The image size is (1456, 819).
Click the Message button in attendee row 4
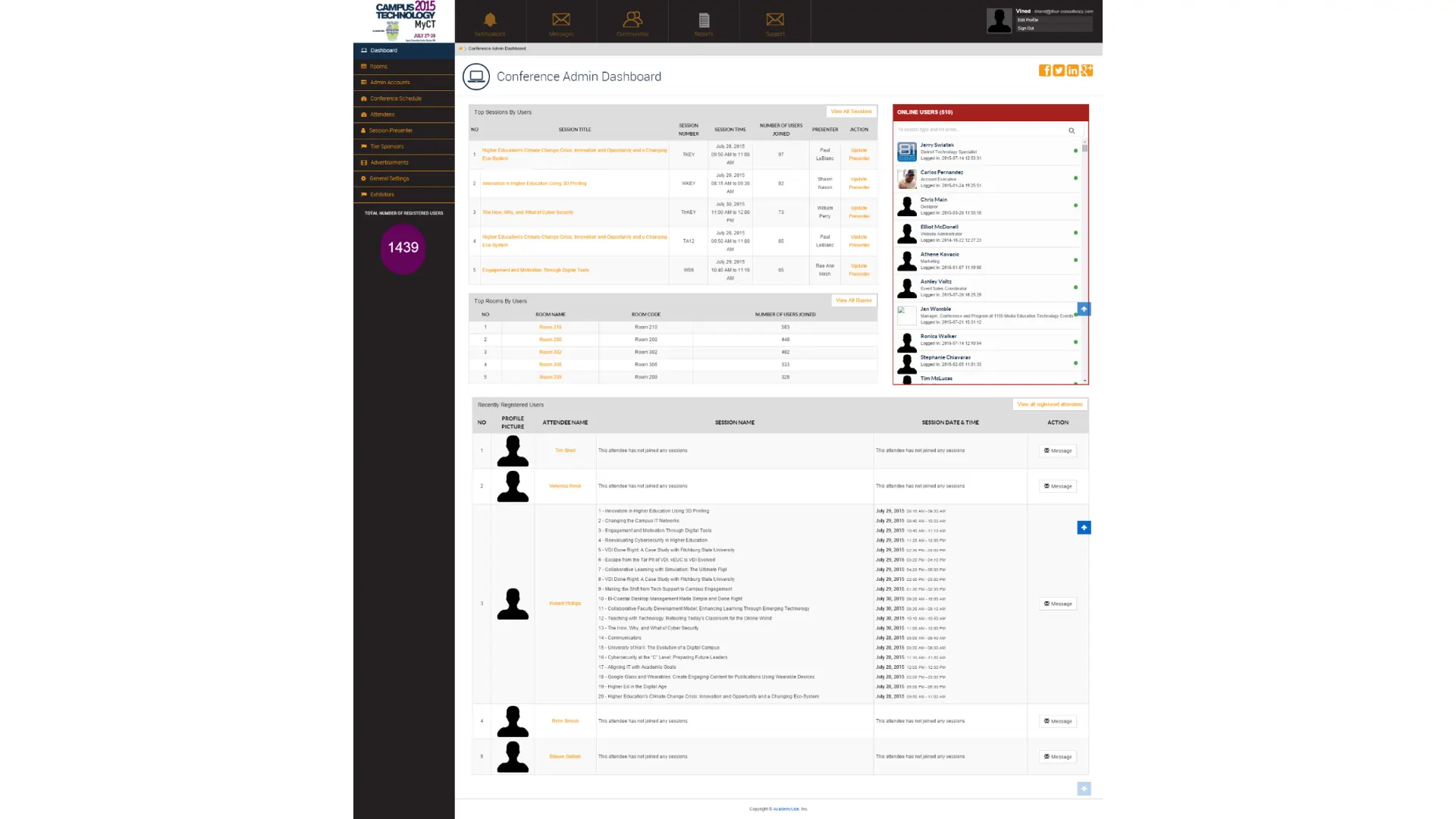(1058, 721)
